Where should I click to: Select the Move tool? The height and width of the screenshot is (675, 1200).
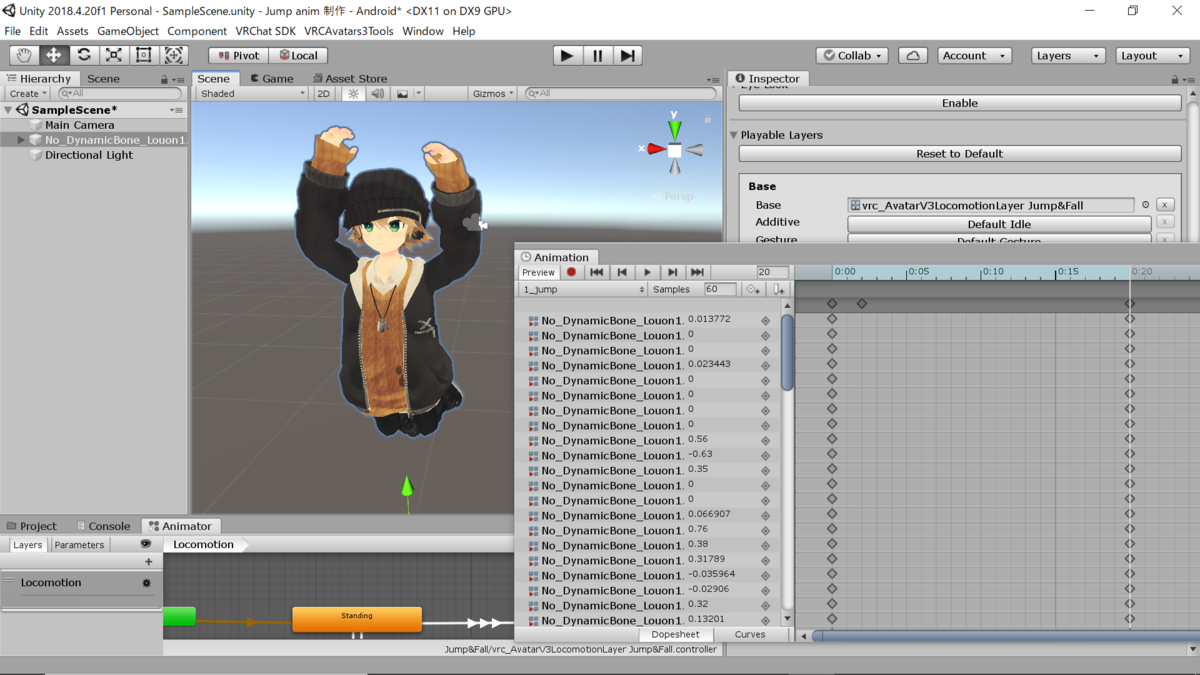pyautogui.click(x=54, y=56)
